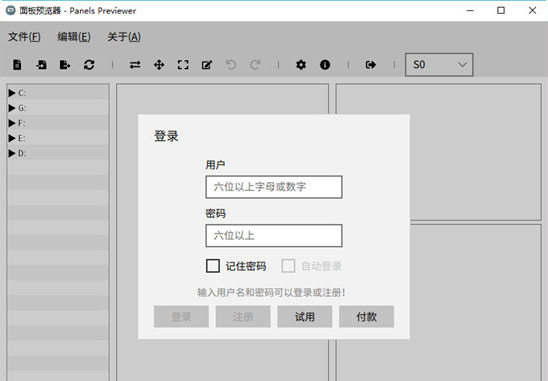Close the Panels Previewer window
Viewport: 548px width, 381px height.
click(x=532, y=10)
